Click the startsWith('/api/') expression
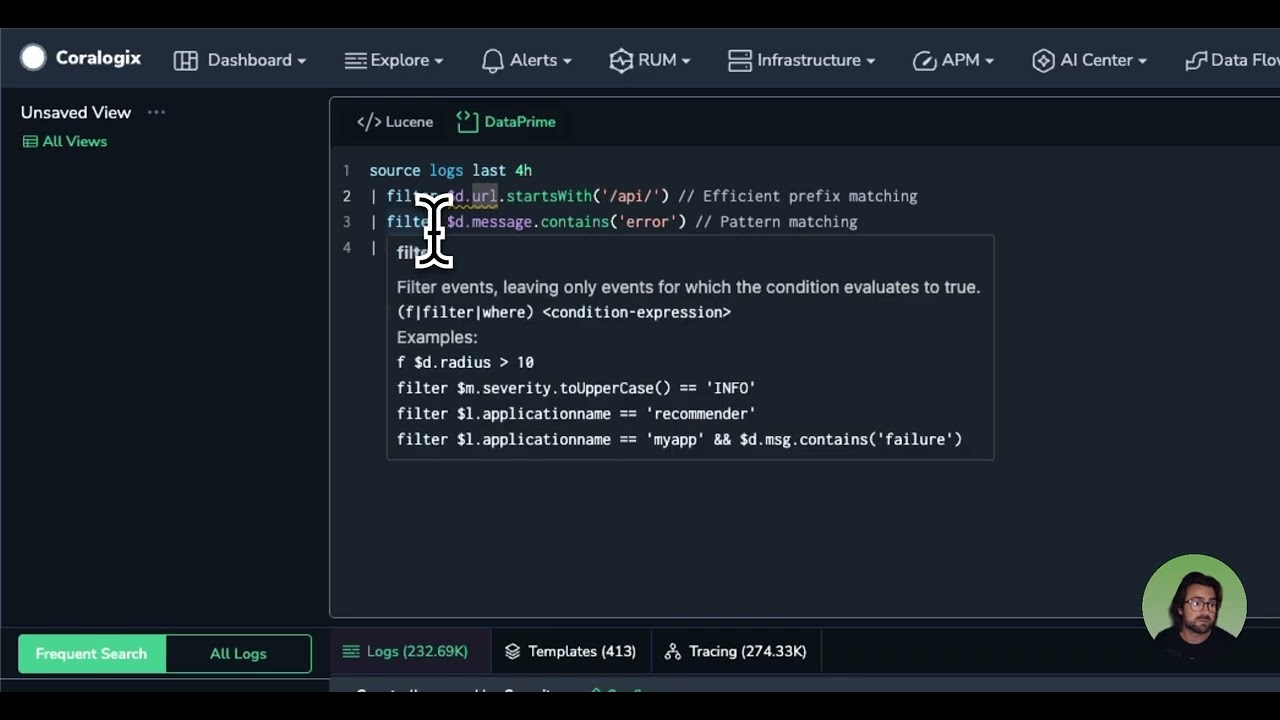Viewport: 1280px width, 720px height. point(587,196)
